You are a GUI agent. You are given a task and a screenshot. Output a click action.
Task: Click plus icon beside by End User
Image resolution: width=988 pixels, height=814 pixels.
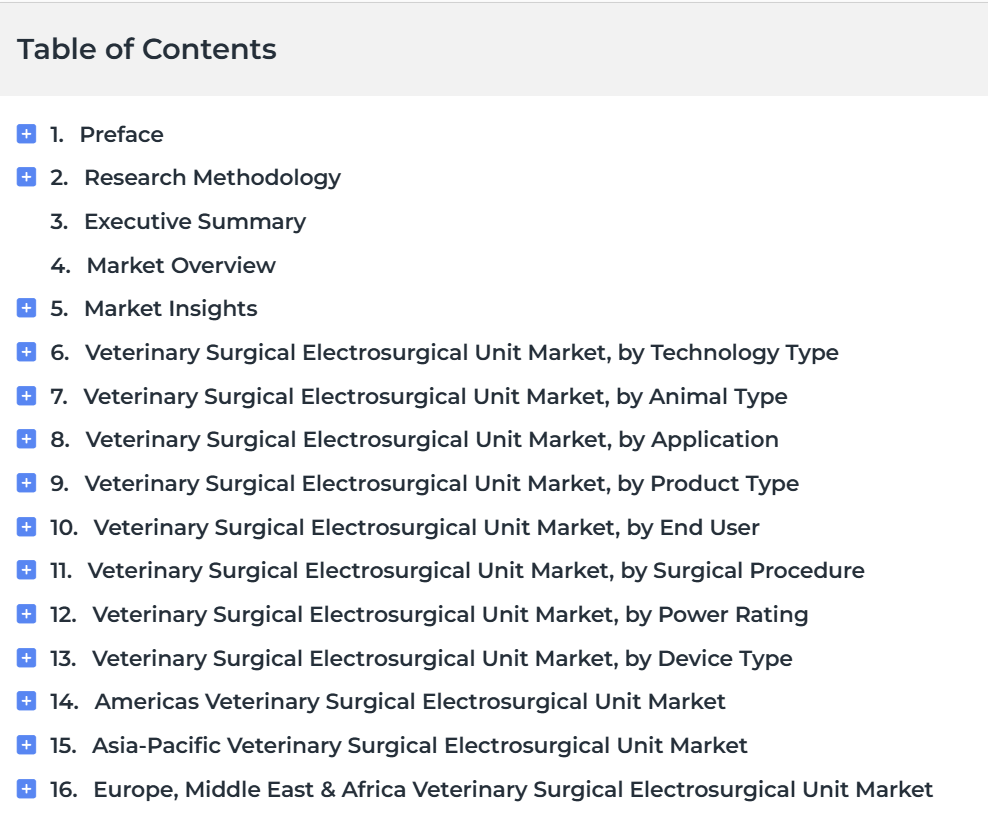click(x=26, y=527)
